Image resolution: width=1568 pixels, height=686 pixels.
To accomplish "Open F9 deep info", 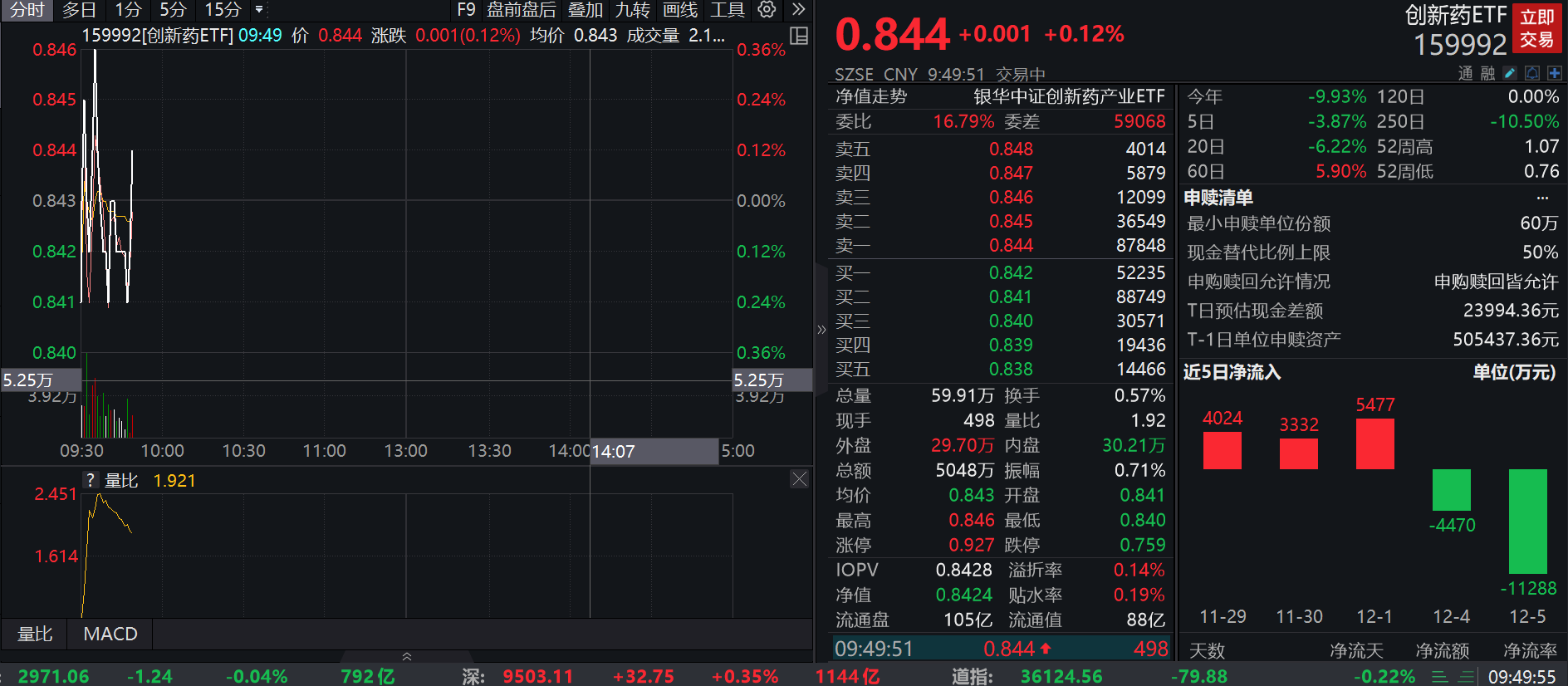I will 467,10.
